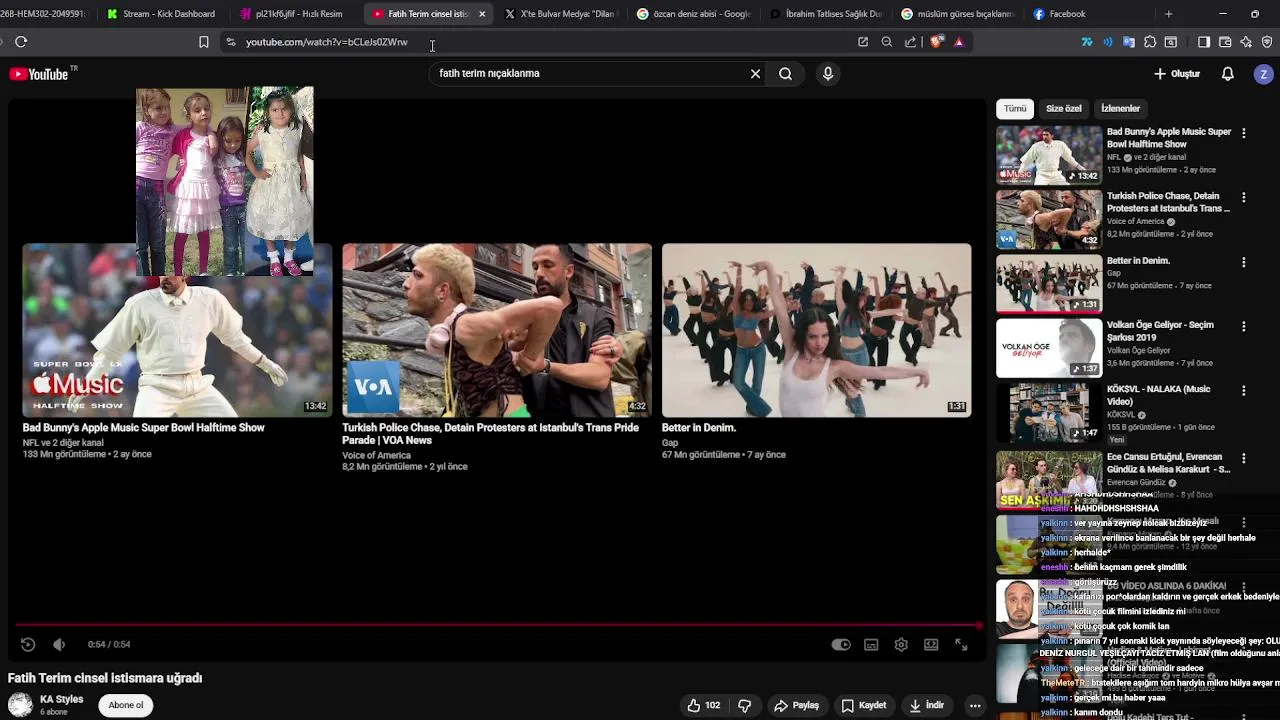Replay the video with the replay button
This screenshot has width=1280, height=720.
point(28,645)
